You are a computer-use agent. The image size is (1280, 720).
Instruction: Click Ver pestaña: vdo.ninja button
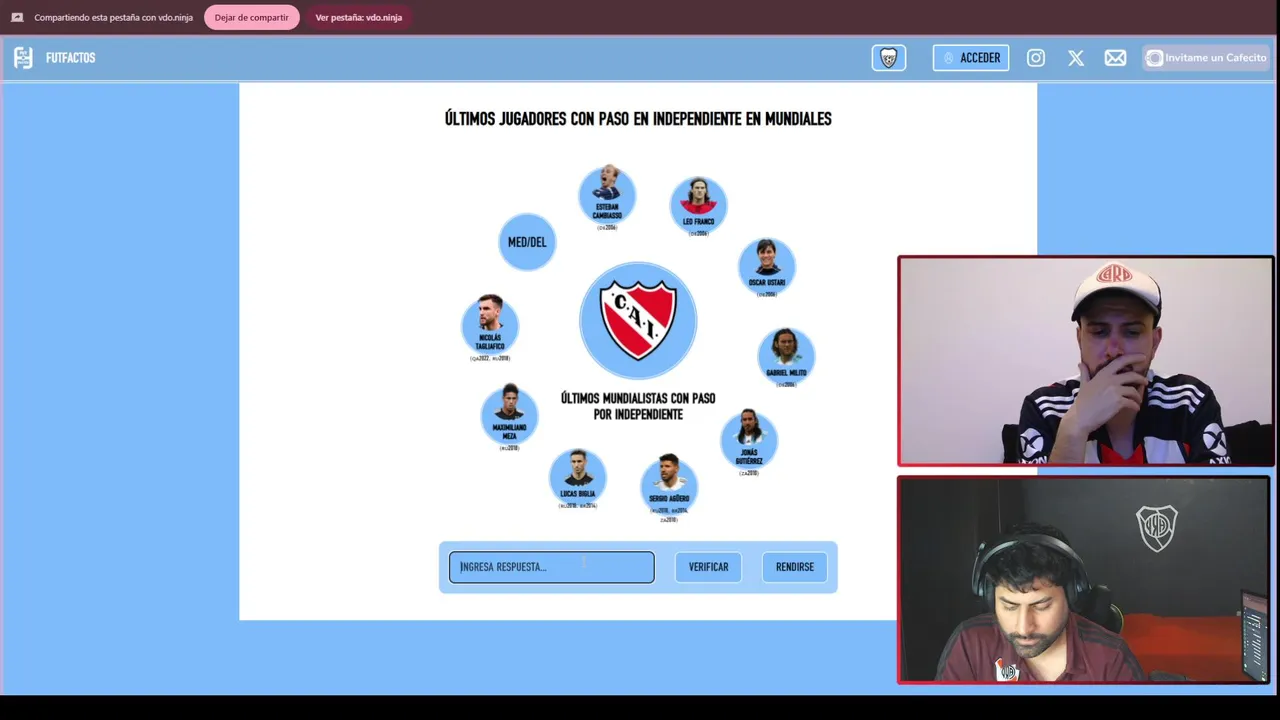[x=358, y=17]
